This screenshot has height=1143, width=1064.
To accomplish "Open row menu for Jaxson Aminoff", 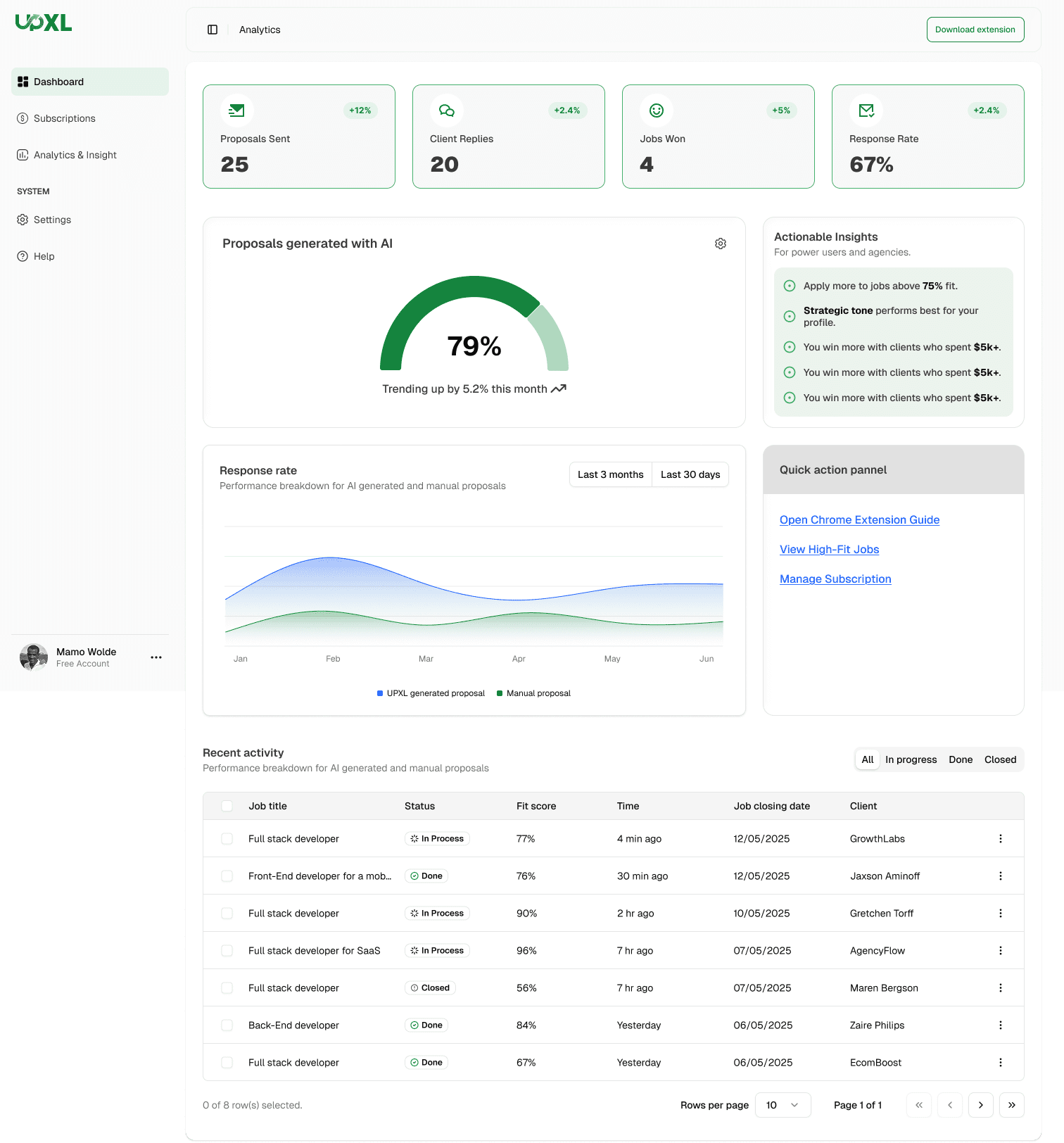I will [x=1001, y=876].
